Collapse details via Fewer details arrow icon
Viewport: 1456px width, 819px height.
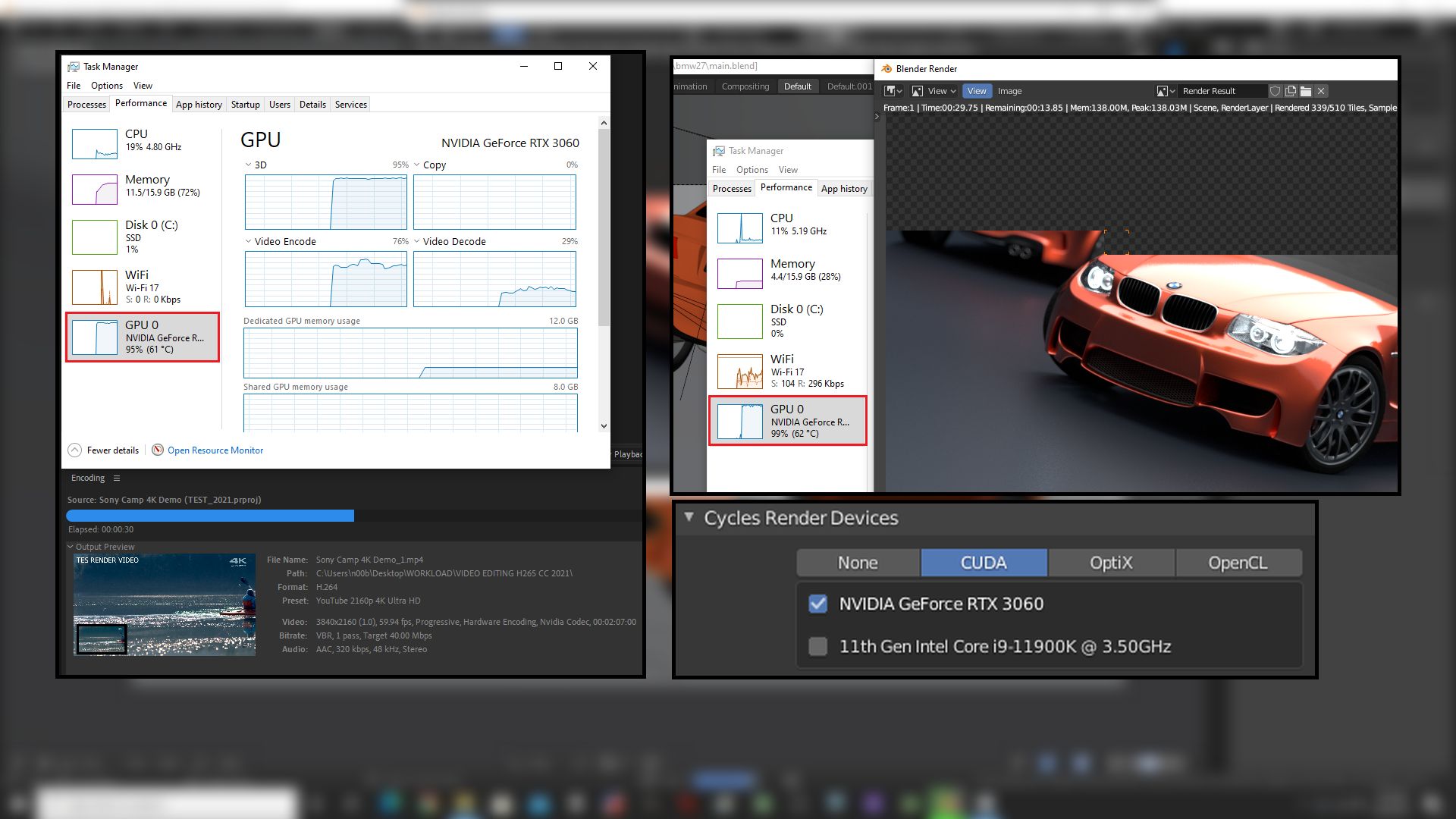[74, 450]
